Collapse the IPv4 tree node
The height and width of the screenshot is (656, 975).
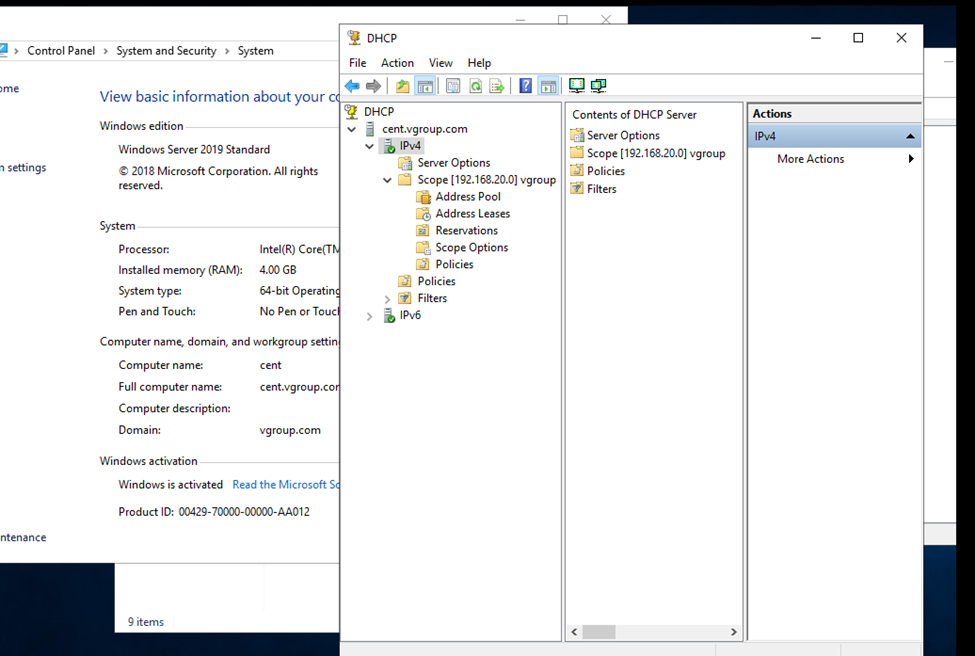point(370,146)
